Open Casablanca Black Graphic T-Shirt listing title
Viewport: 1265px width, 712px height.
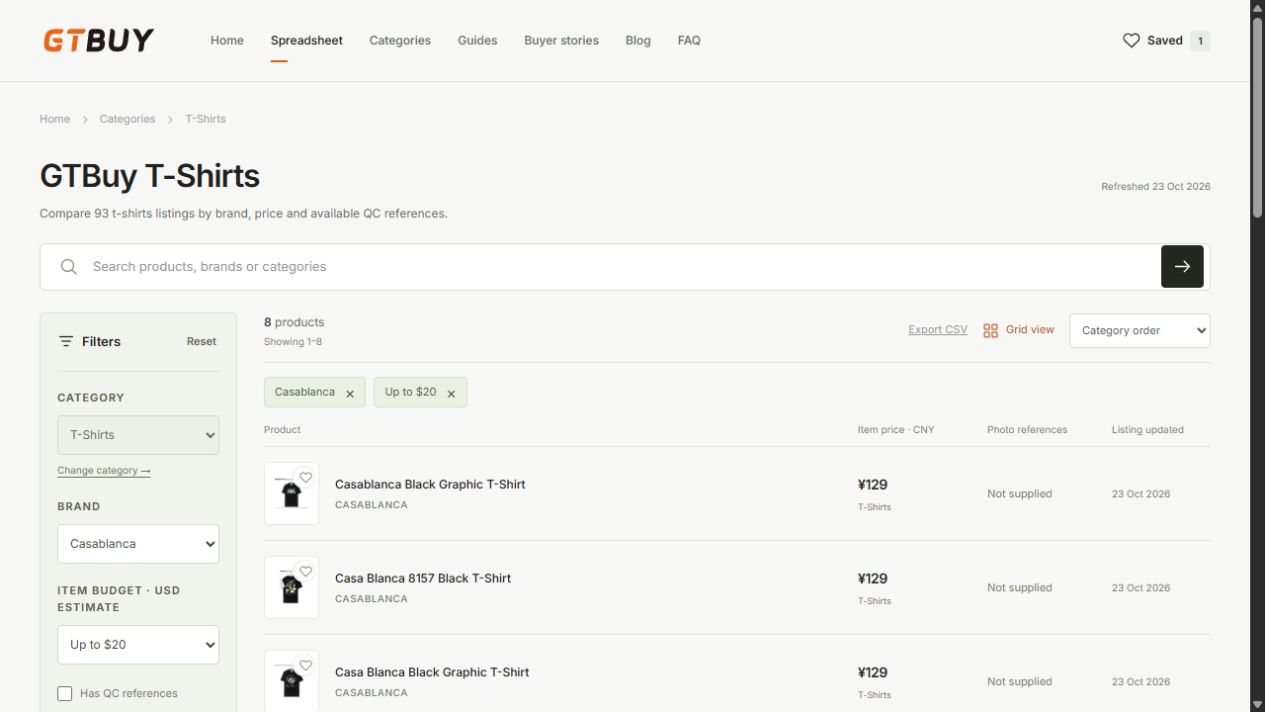click(x=430, y=484)
